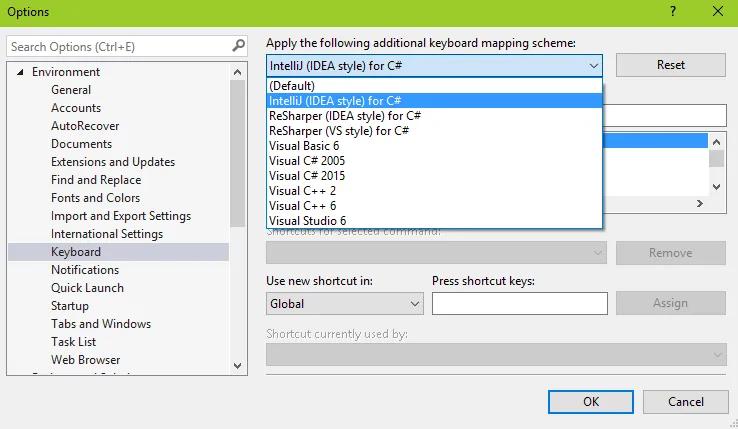Open Import and Export Settings
The image size is (738, 429).
click(x=121, y=216)
